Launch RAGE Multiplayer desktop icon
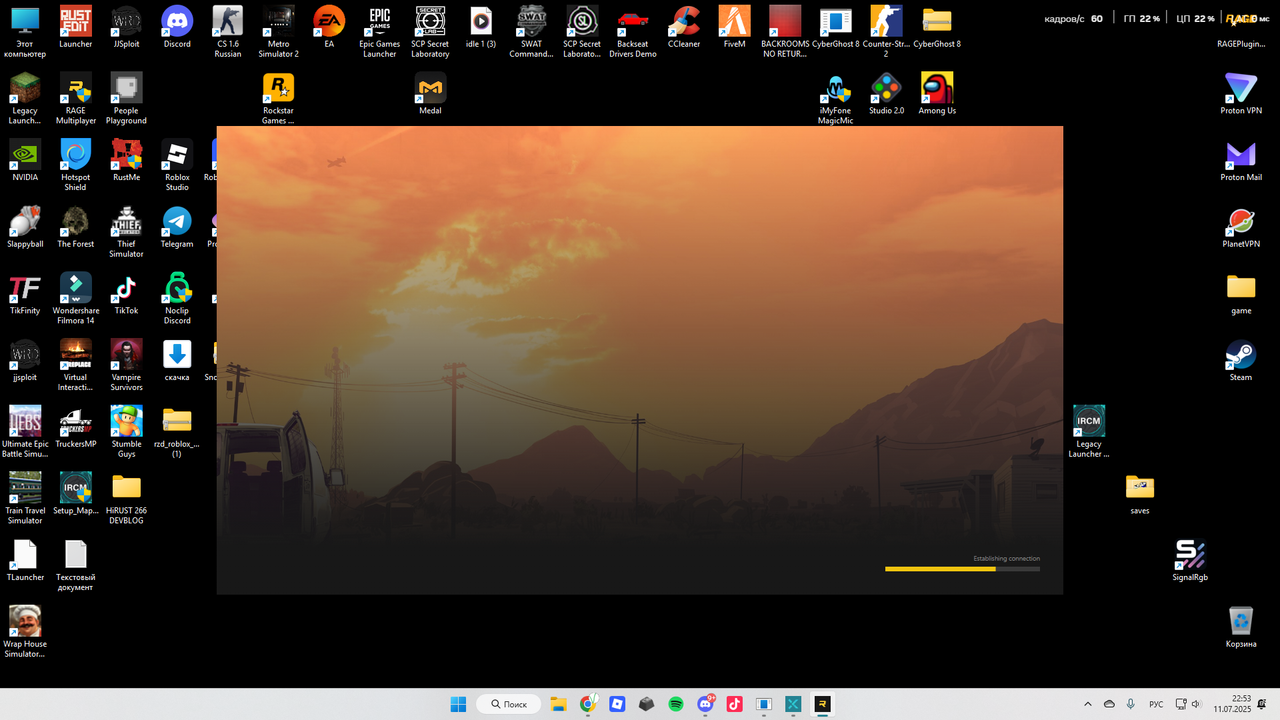1280x720 pixels. pyautogui.click(x=76, y=99)
